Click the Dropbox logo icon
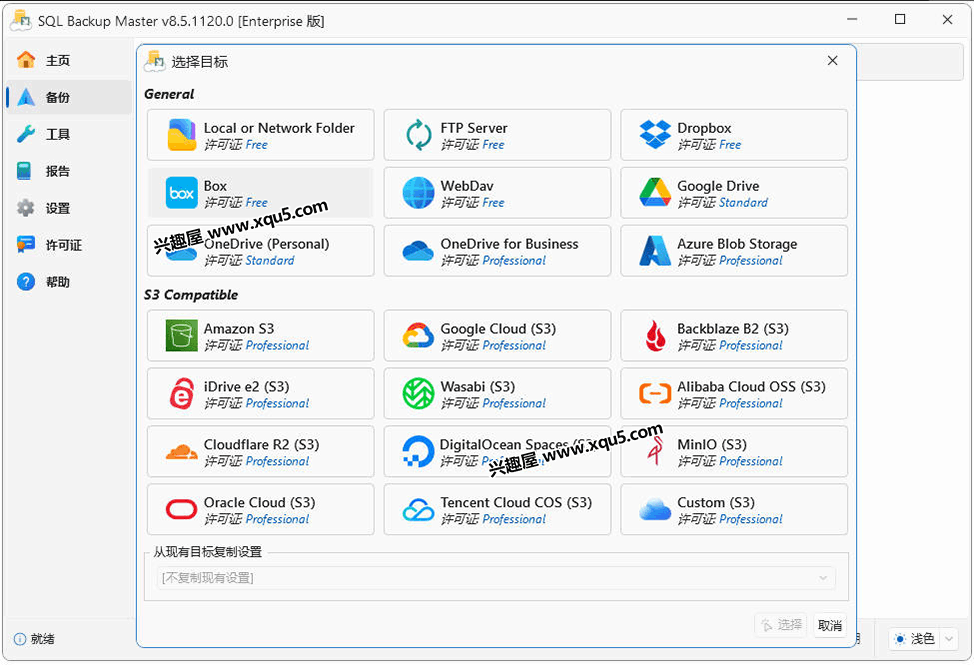This screenshot has height=665, width=974. pyautogui.click(x=655, y=135)
